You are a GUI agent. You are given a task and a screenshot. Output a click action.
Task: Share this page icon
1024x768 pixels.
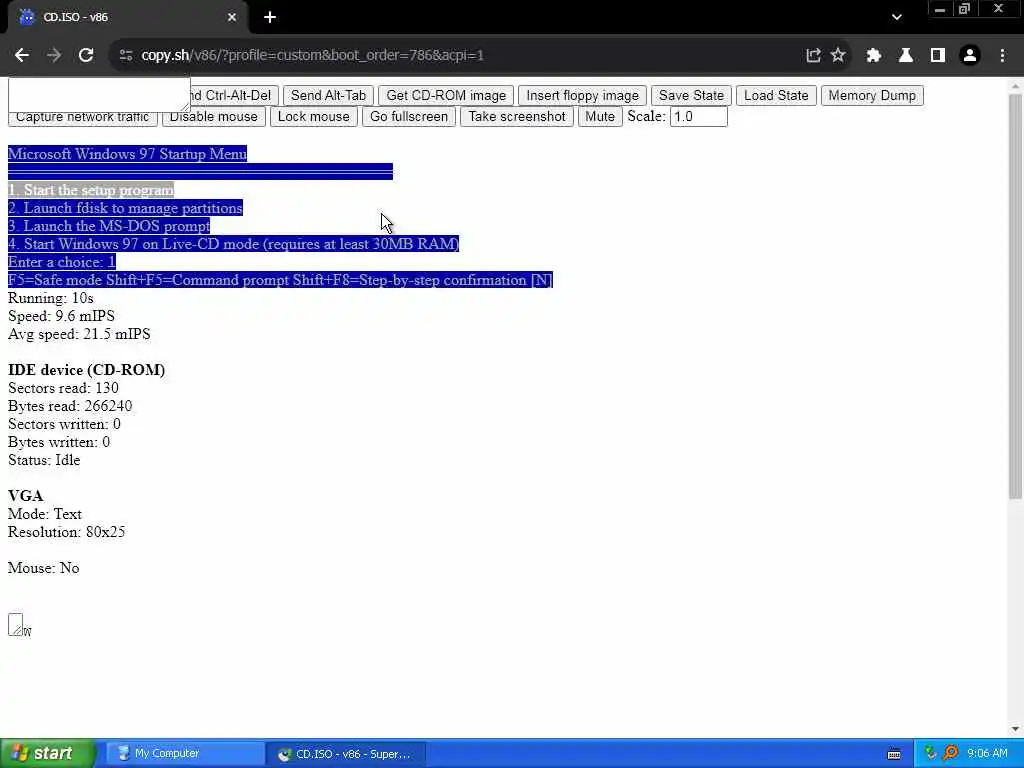pos(813,56)
